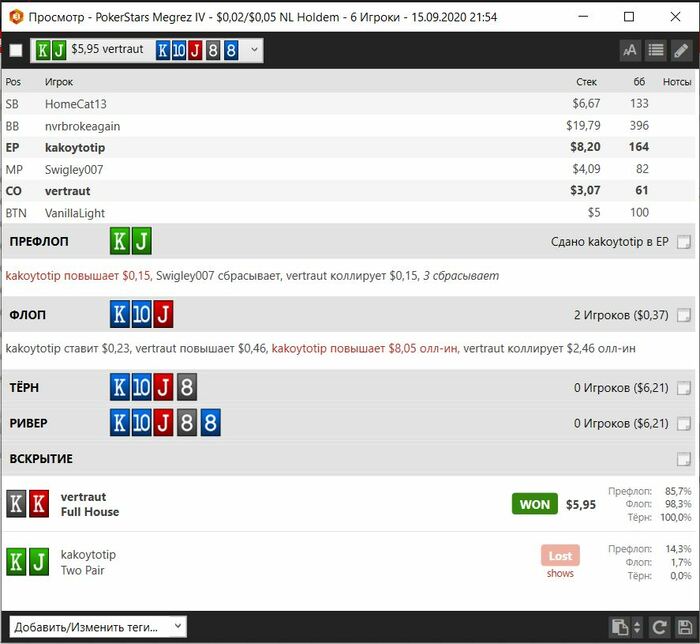Click the blue K card in the ФЛОП row
The width and height of the screenshot is (700, 644).
click(x=120, y=314)
